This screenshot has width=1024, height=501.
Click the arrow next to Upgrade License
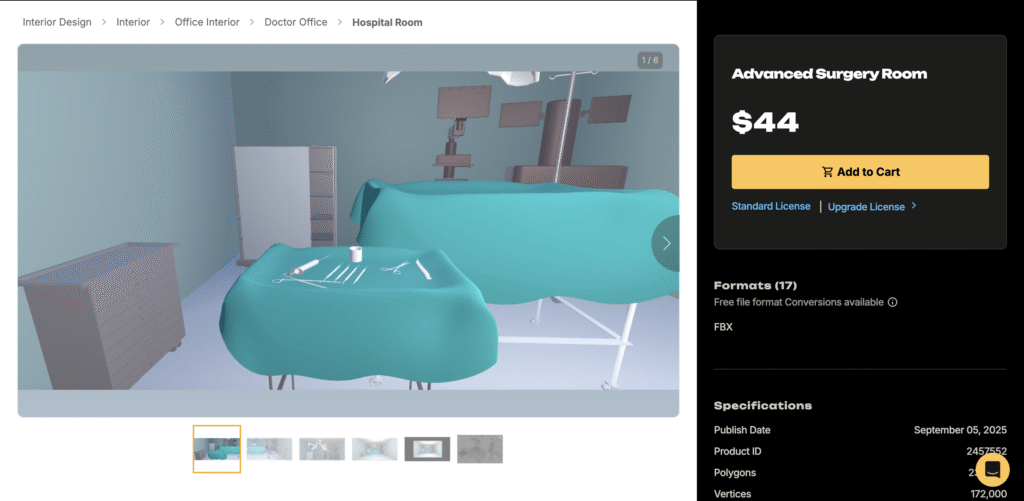(x=913, y=206)
